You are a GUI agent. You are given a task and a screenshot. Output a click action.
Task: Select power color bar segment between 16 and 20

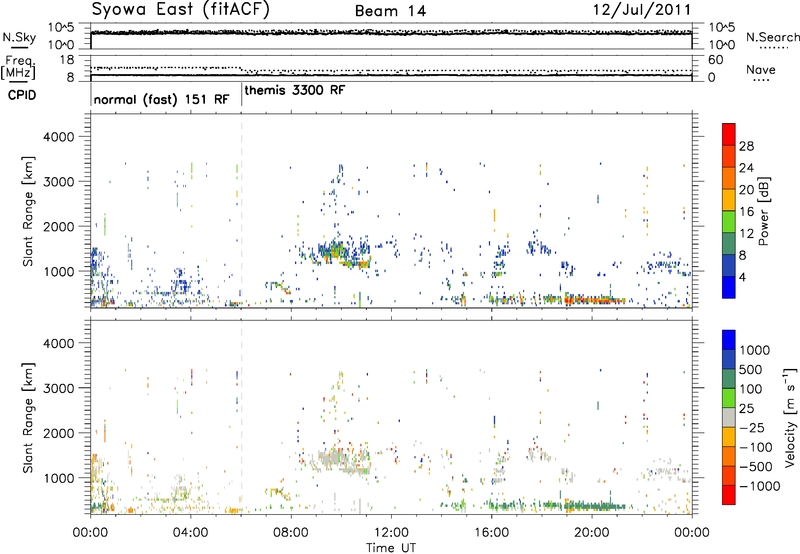tap(729, 200)
